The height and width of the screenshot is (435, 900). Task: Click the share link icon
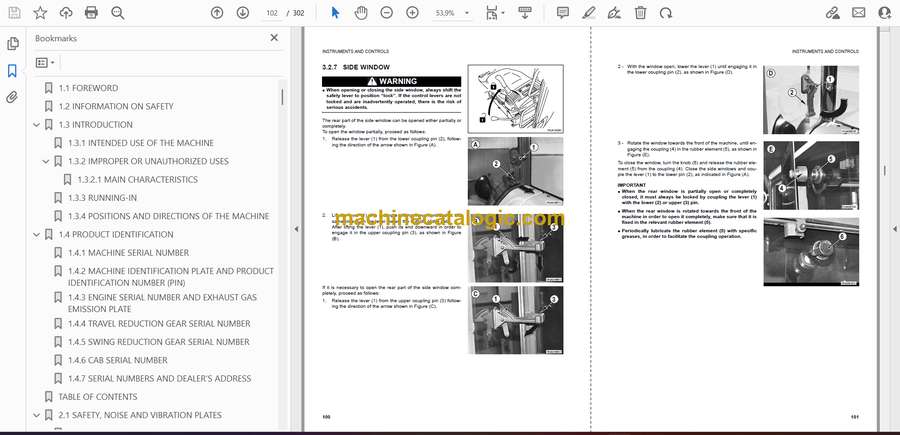[833, 13]
